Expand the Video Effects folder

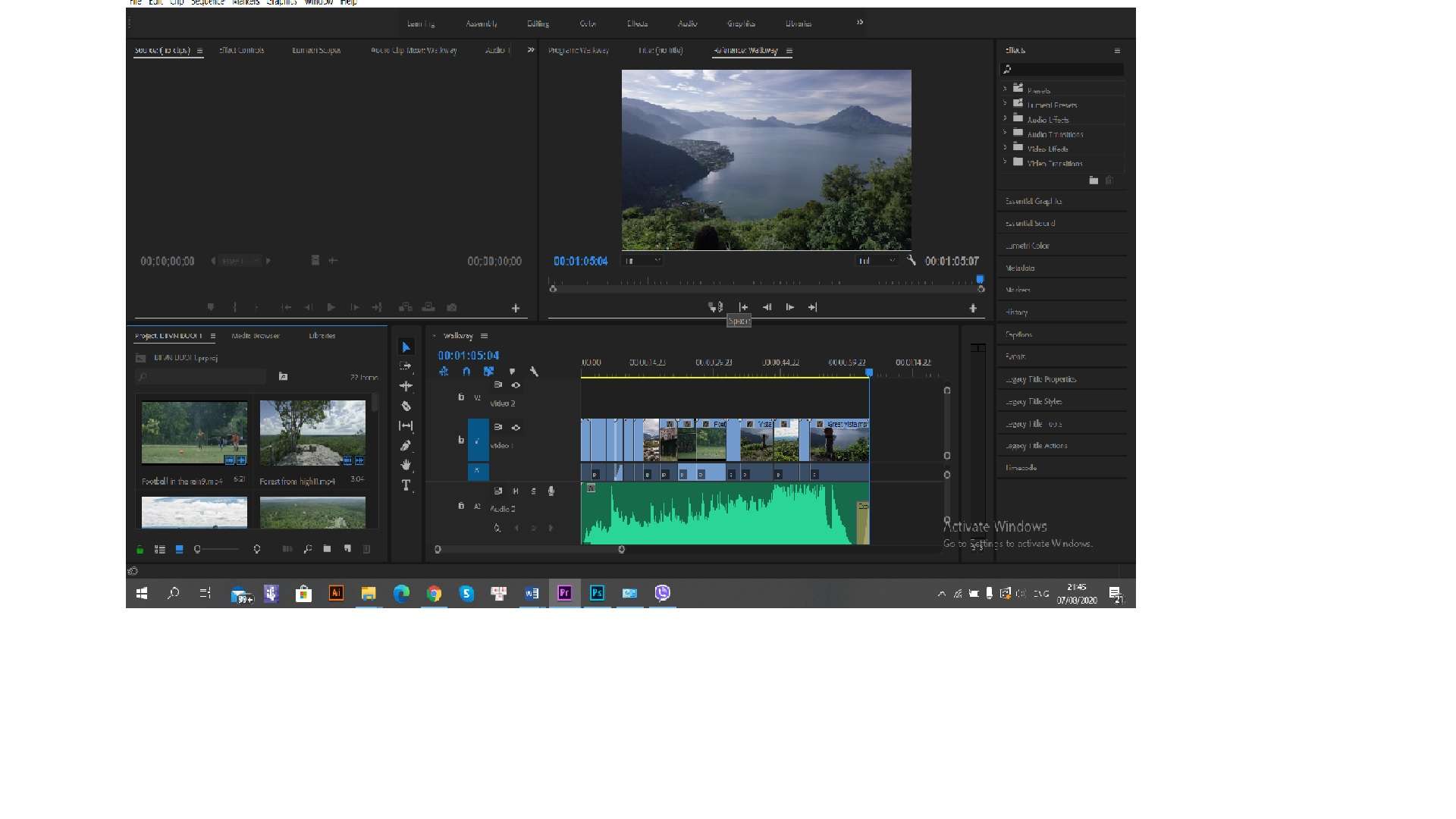1005,148
